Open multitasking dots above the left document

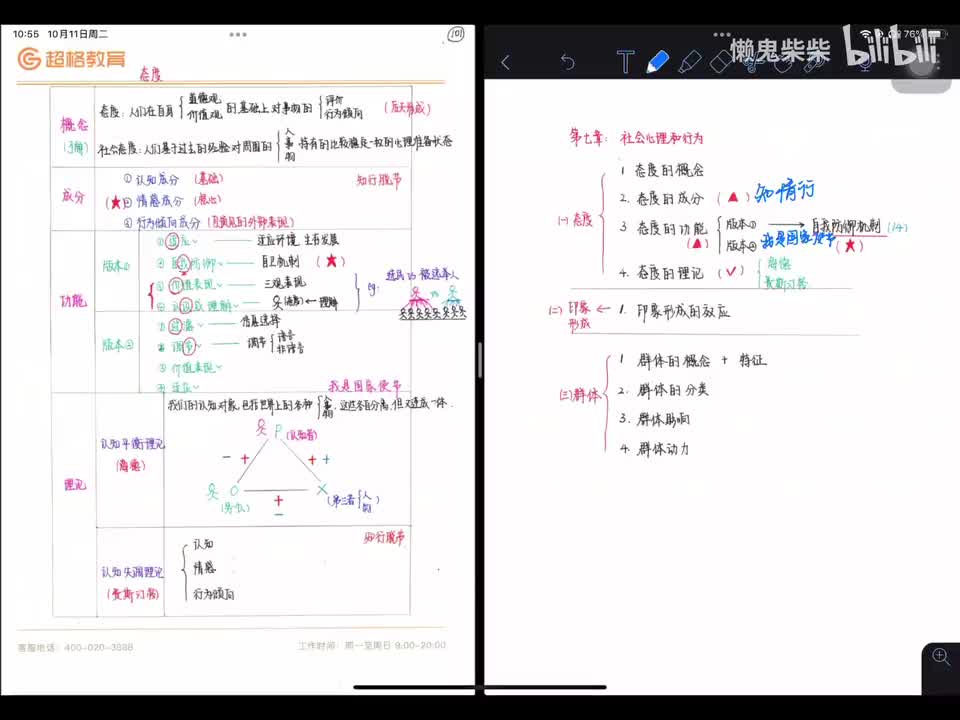[x=238, y=34]
